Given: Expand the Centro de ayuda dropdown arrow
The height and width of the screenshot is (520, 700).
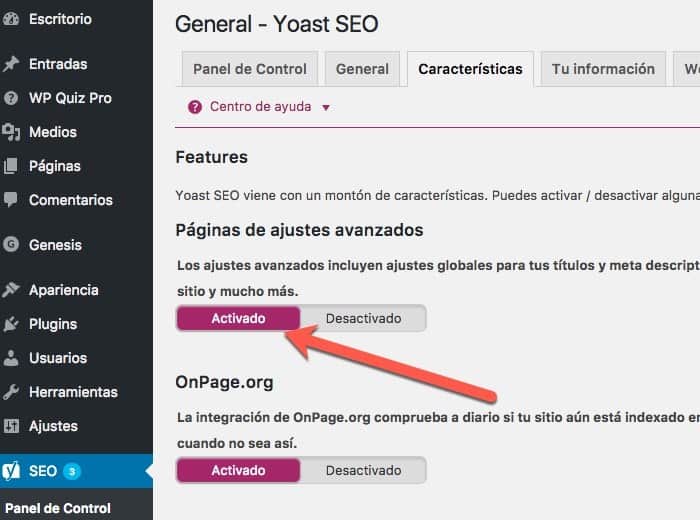Looking at the screenshot, I should point(326,108).
